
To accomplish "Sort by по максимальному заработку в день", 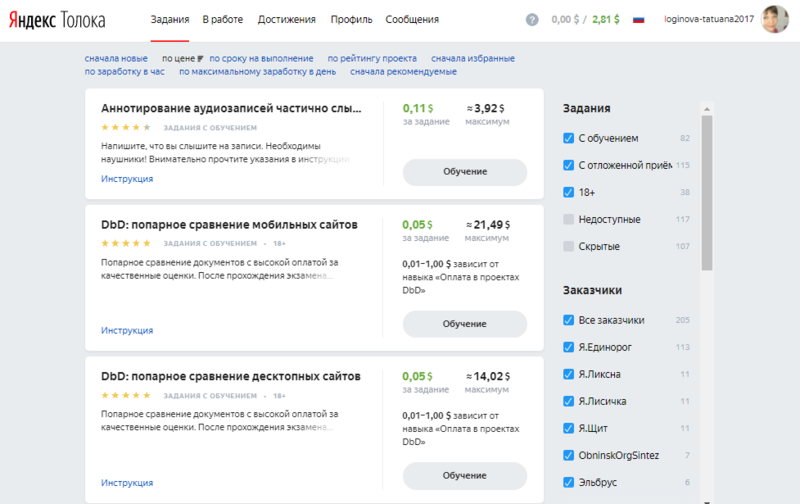I will click(257, 72).
